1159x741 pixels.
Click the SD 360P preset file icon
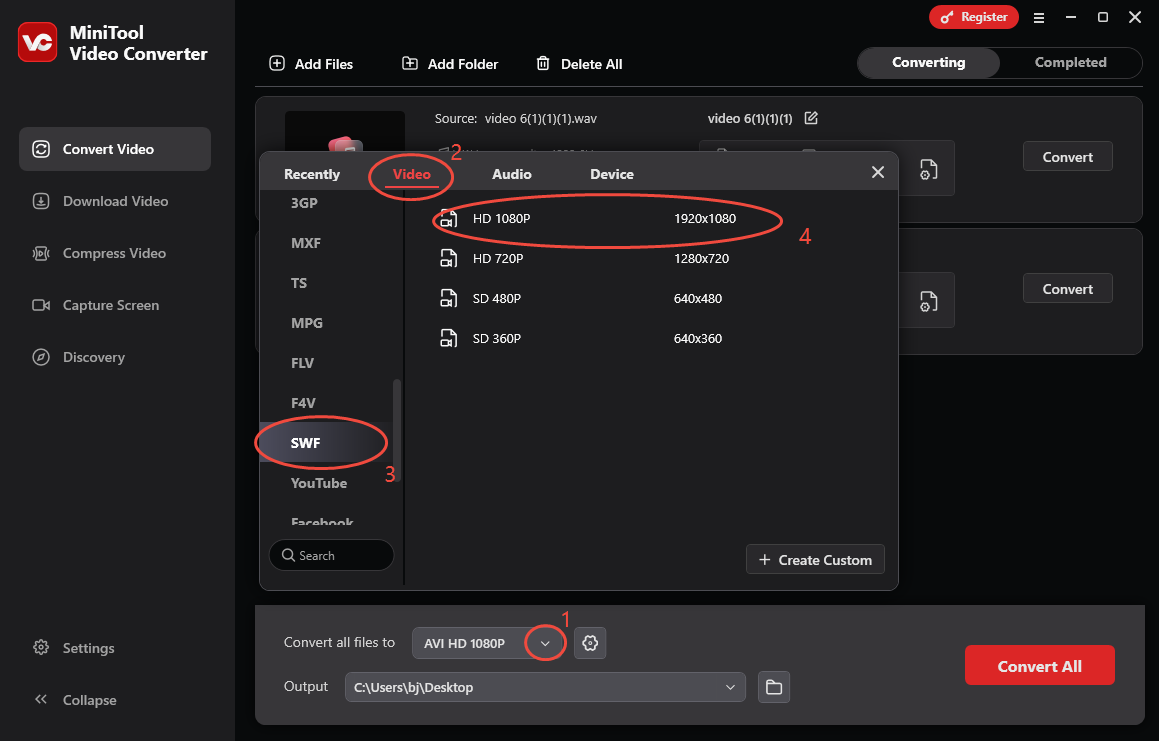[x=449, y=339]
